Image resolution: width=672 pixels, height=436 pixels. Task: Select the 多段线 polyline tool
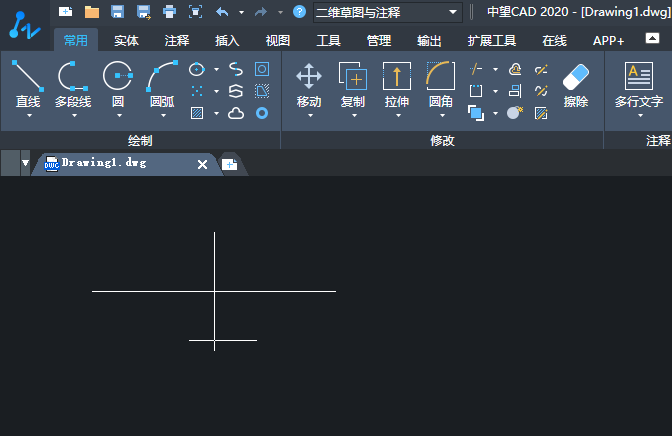[x=73, y=84]
